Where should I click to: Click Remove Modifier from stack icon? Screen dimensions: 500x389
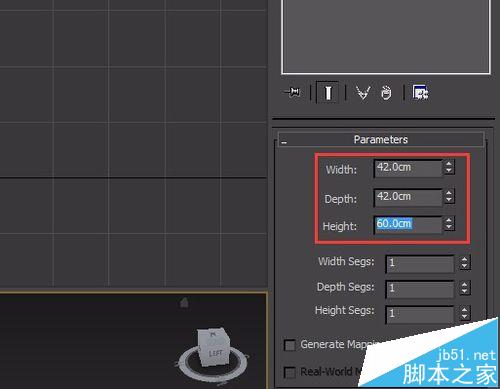(x=386, y=92)
